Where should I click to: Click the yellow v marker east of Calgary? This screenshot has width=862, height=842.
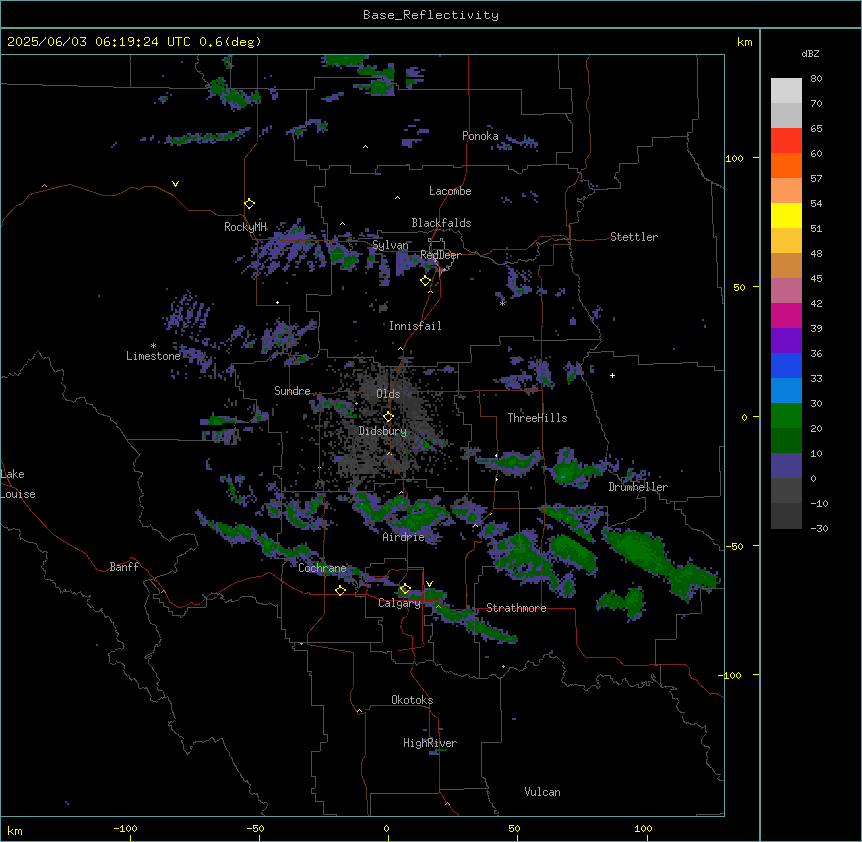pos(429,584)
